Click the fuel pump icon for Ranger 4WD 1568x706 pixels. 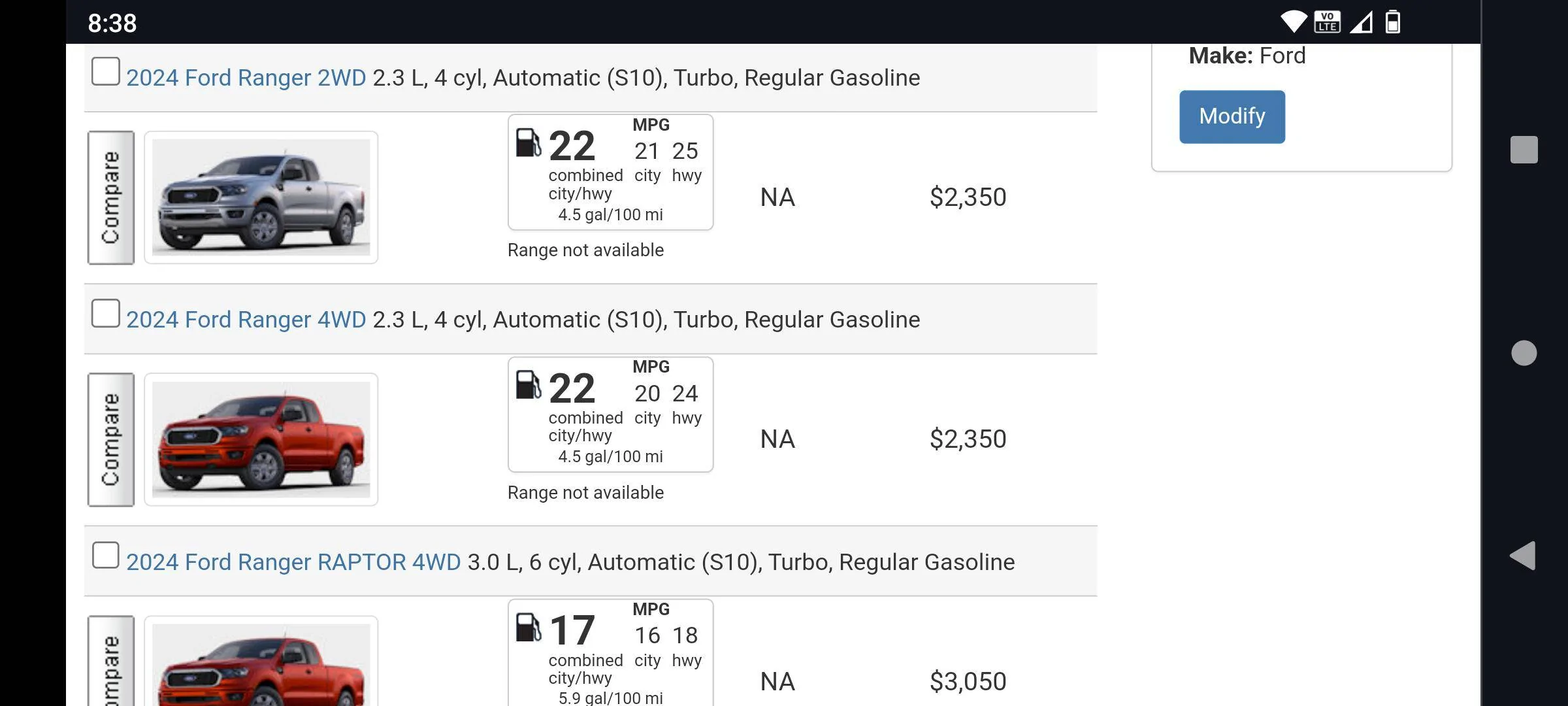tap(528, 384)
